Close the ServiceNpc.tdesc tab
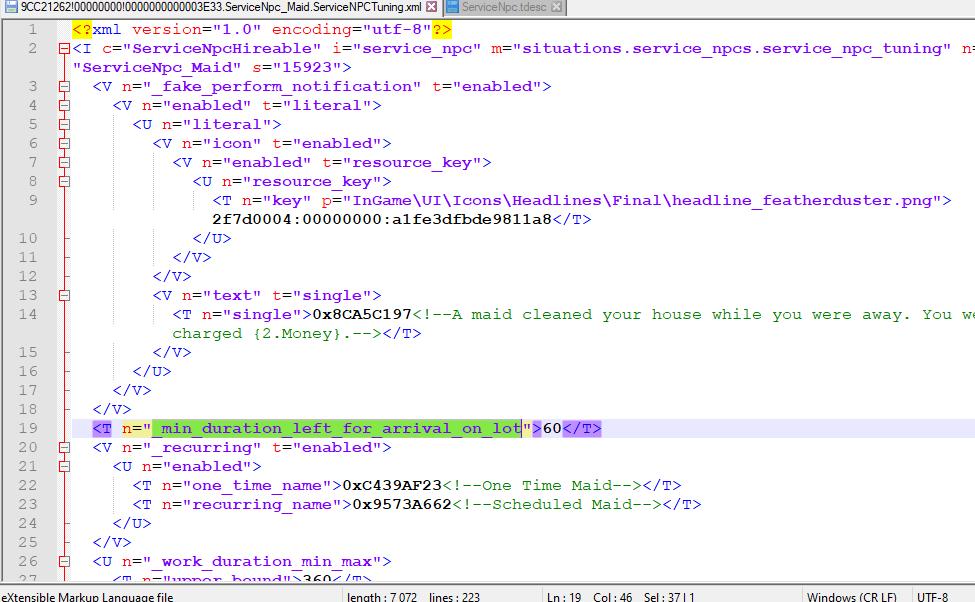This screenshot has width=975, height=602. (557, 7)
